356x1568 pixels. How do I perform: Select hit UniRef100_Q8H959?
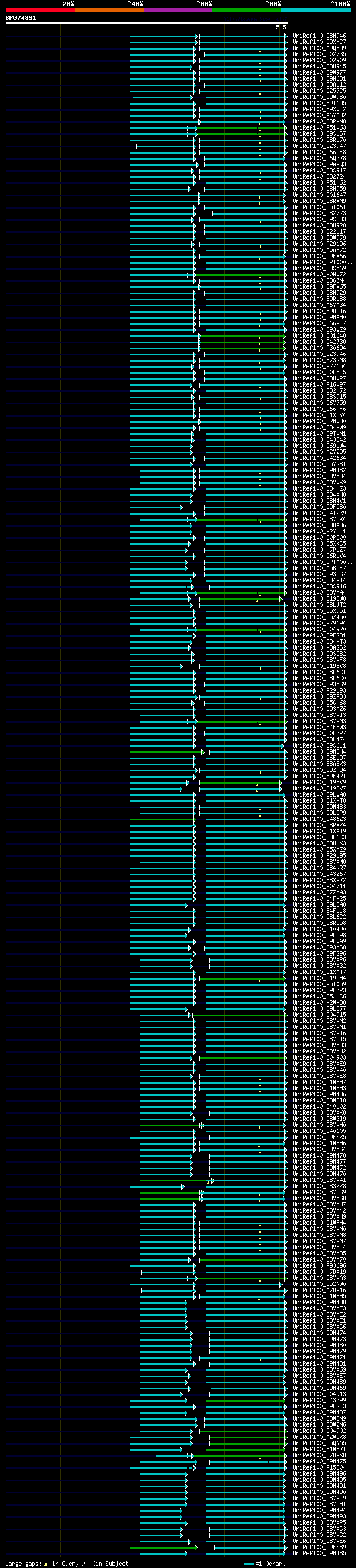click(x=319, y=189)
